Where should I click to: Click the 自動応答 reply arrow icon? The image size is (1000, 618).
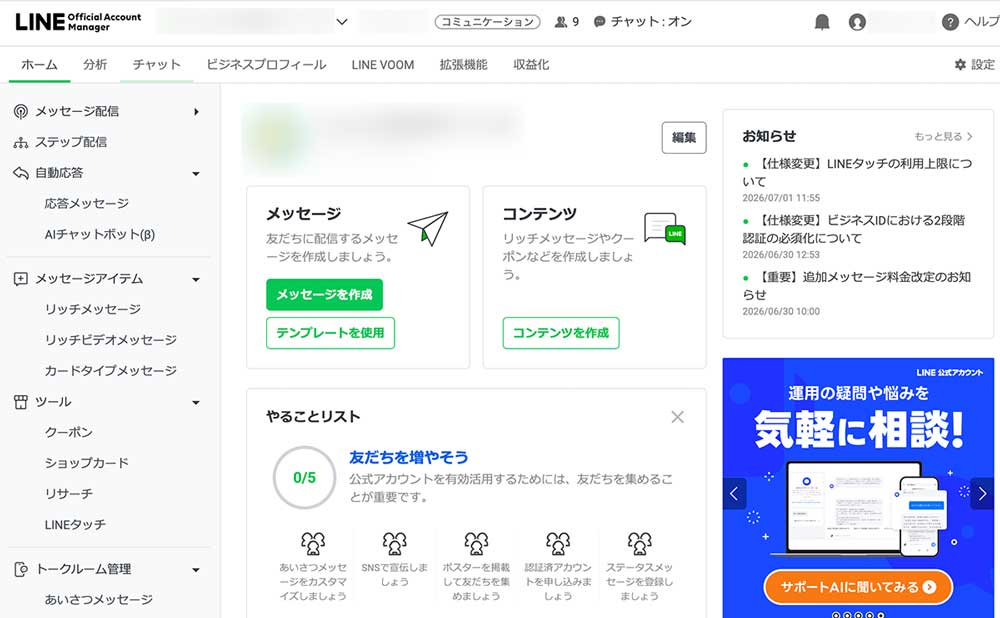point(20,173)
